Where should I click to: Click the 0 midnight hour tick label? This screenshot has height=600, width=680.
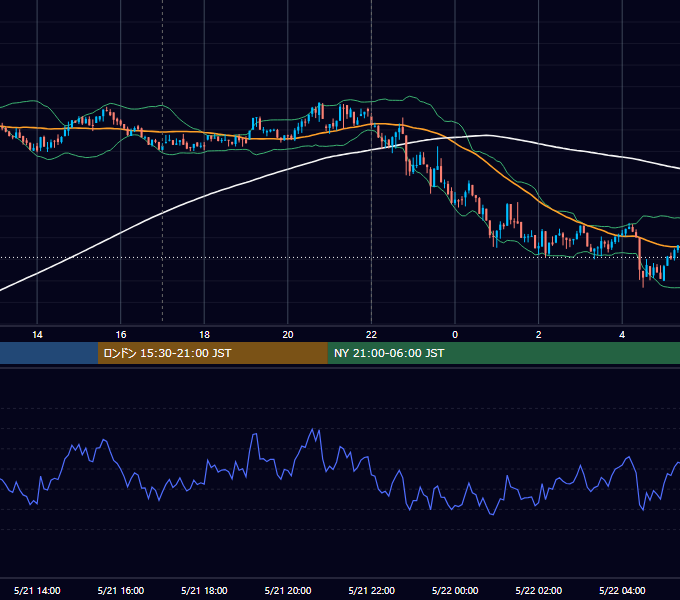coord(455,335)
